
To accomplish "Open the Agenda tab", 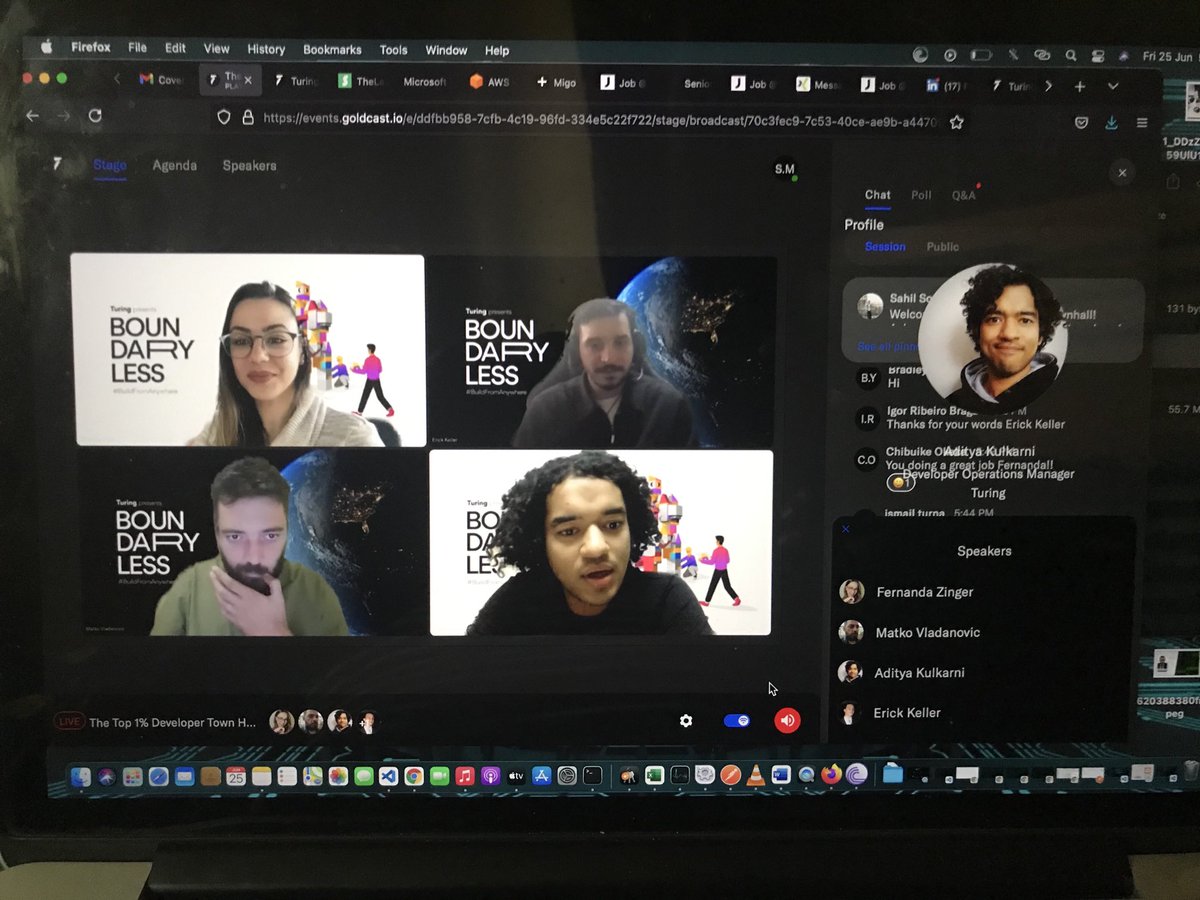I will 175,165.
